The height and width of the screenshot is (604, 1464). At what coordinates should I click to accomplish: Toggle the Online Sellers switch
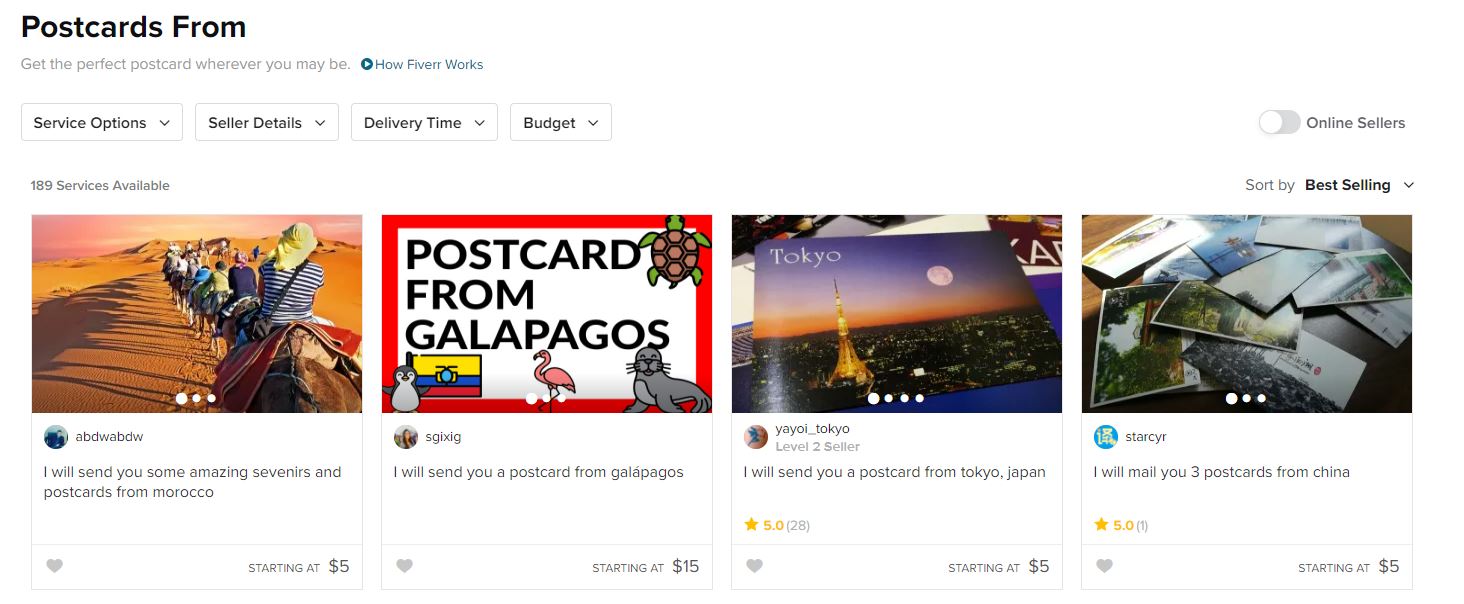point(1279,122)
